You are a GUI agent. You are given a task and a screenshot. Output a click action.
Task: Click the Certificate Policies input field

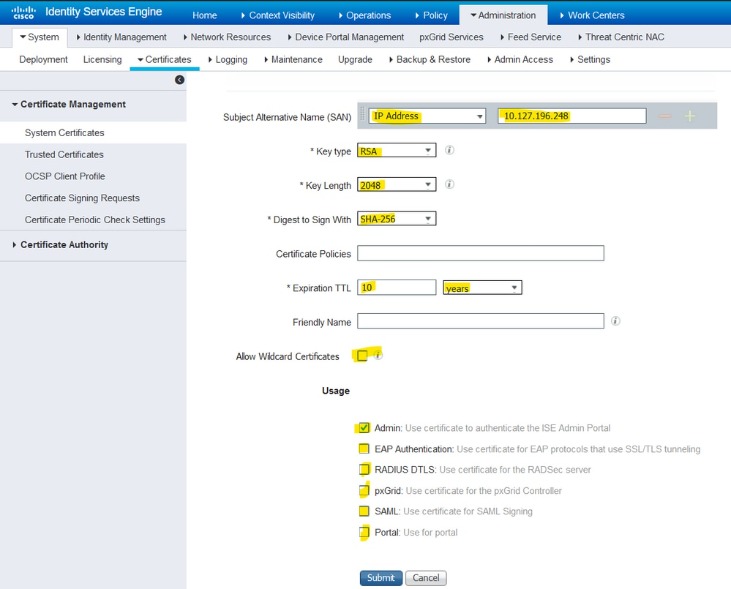click(x=481, y=253)
